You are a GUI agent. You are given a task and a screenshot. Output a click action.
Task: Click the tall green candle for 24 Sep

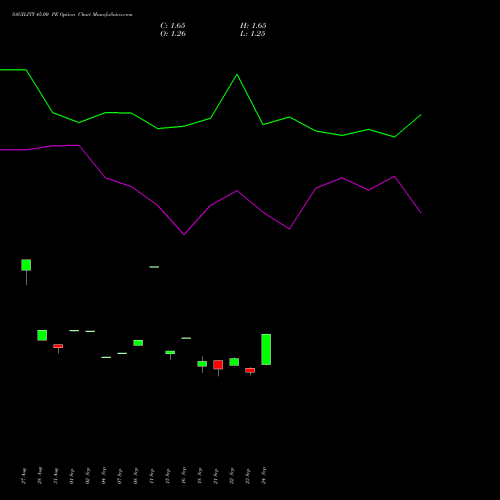click(266, 349)
